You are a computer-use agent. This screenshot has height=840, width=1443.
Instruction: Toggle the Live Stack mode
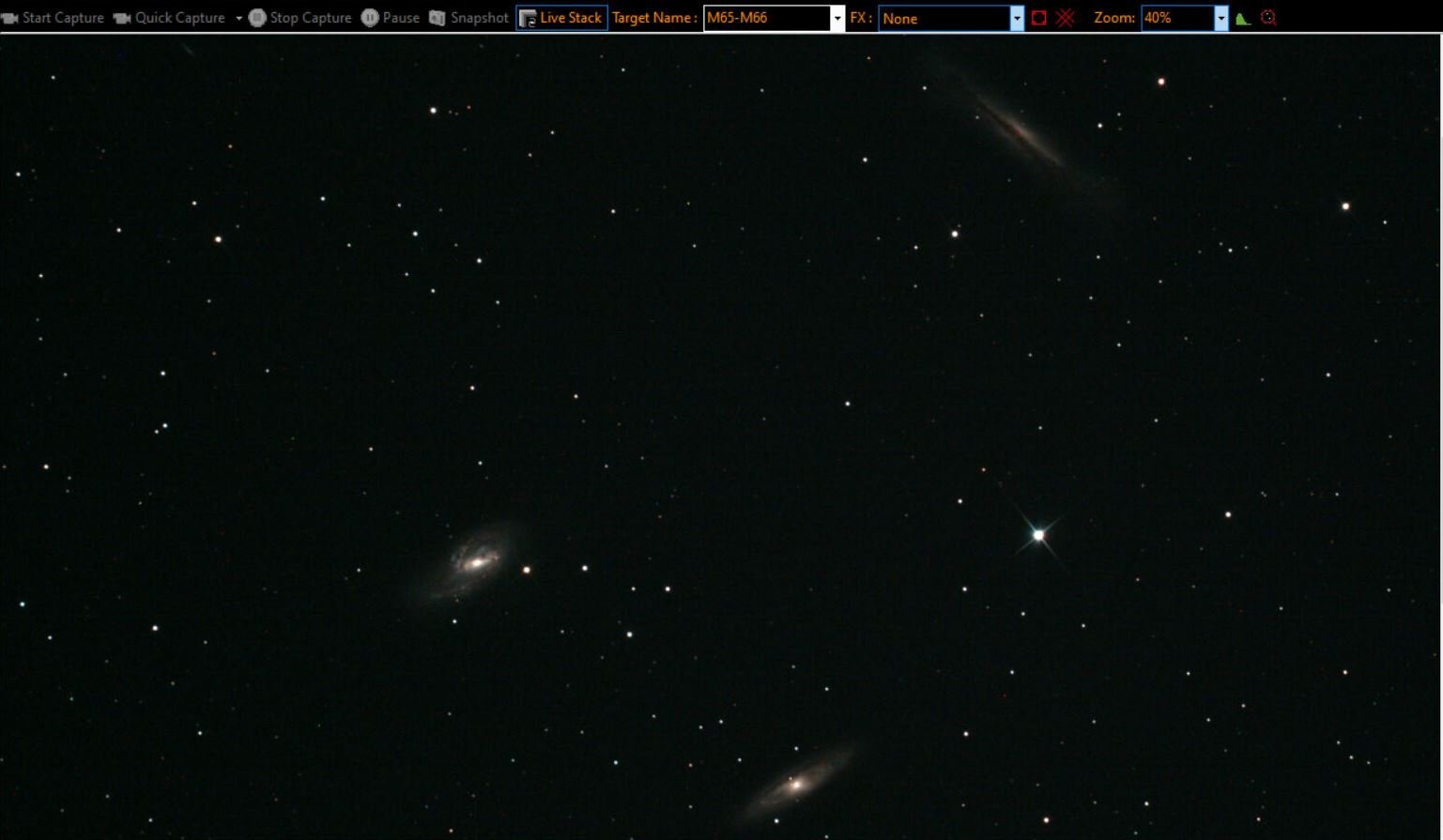point(561,18)
